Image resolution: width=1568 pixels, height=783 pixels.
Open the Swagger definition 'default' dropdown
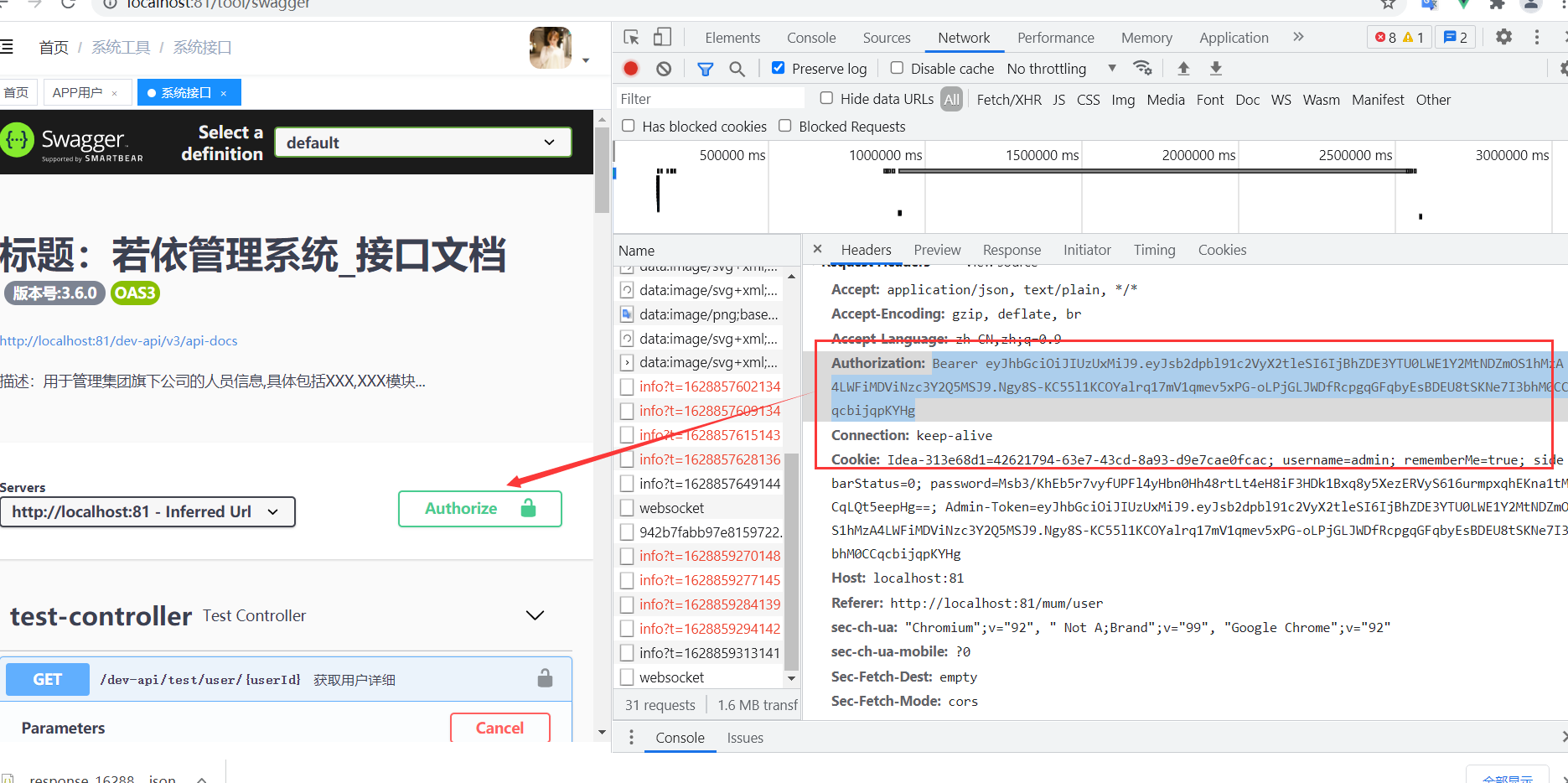(x=423, y=143)
